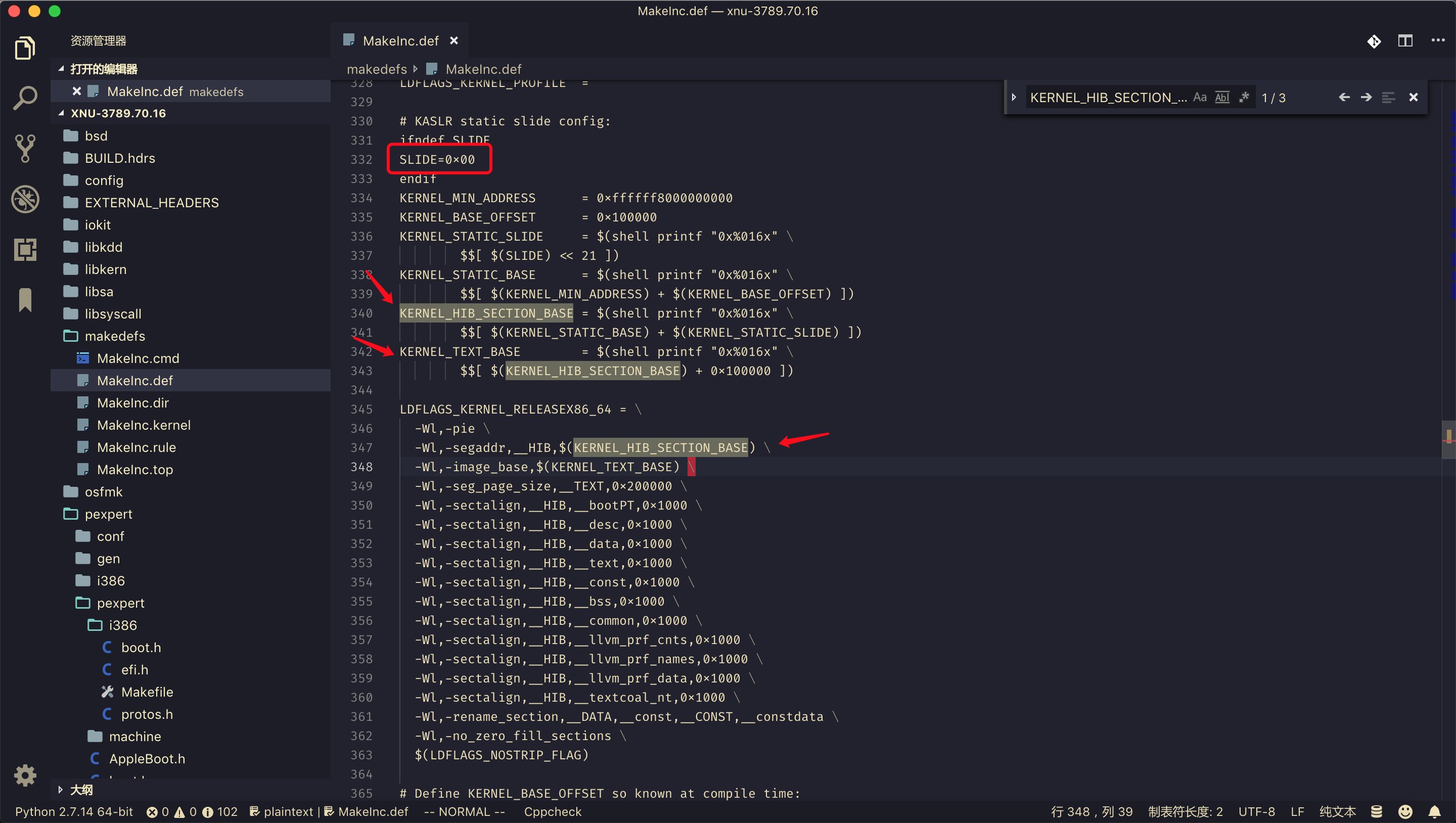Click the Manage gear icon
Screen dimensions: 1456x823
pos(25,775)
